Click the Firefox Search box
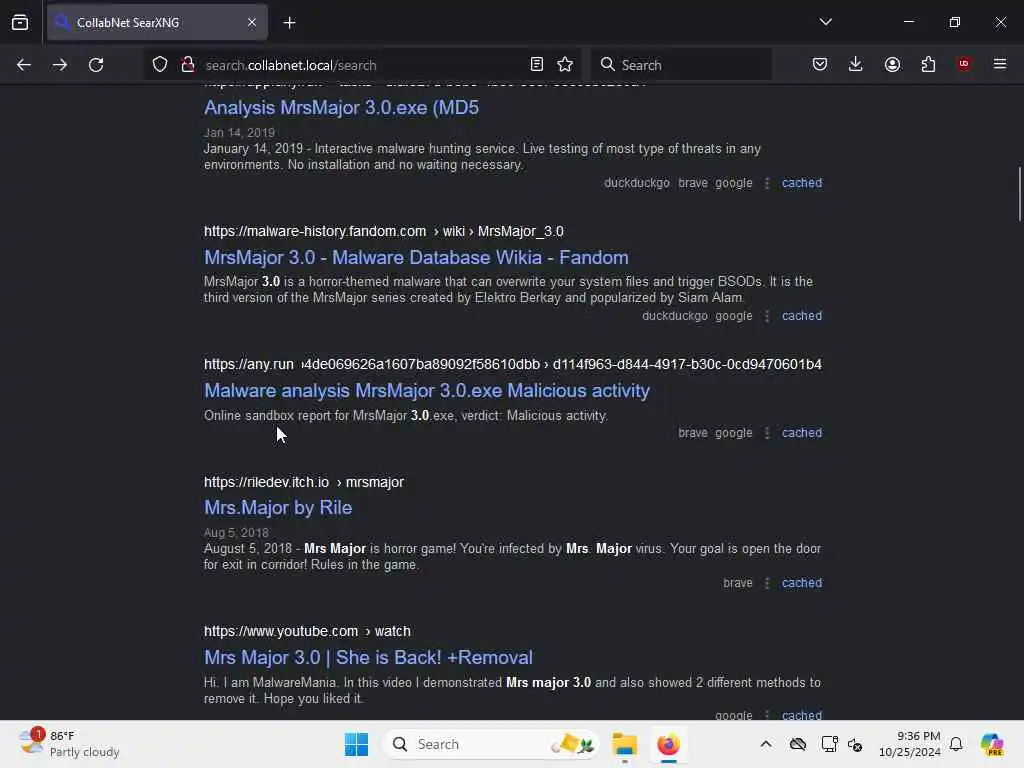1024x768 pixels. (x=681, y=65)
